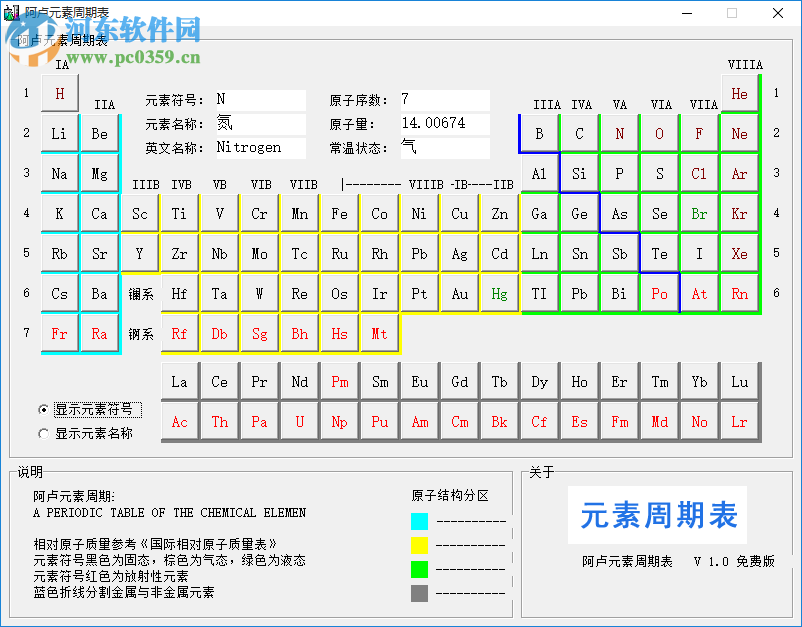Select Uranium (U) from the actinide row
This screenshot has height=627, width=802.
(x=299, y=421)
